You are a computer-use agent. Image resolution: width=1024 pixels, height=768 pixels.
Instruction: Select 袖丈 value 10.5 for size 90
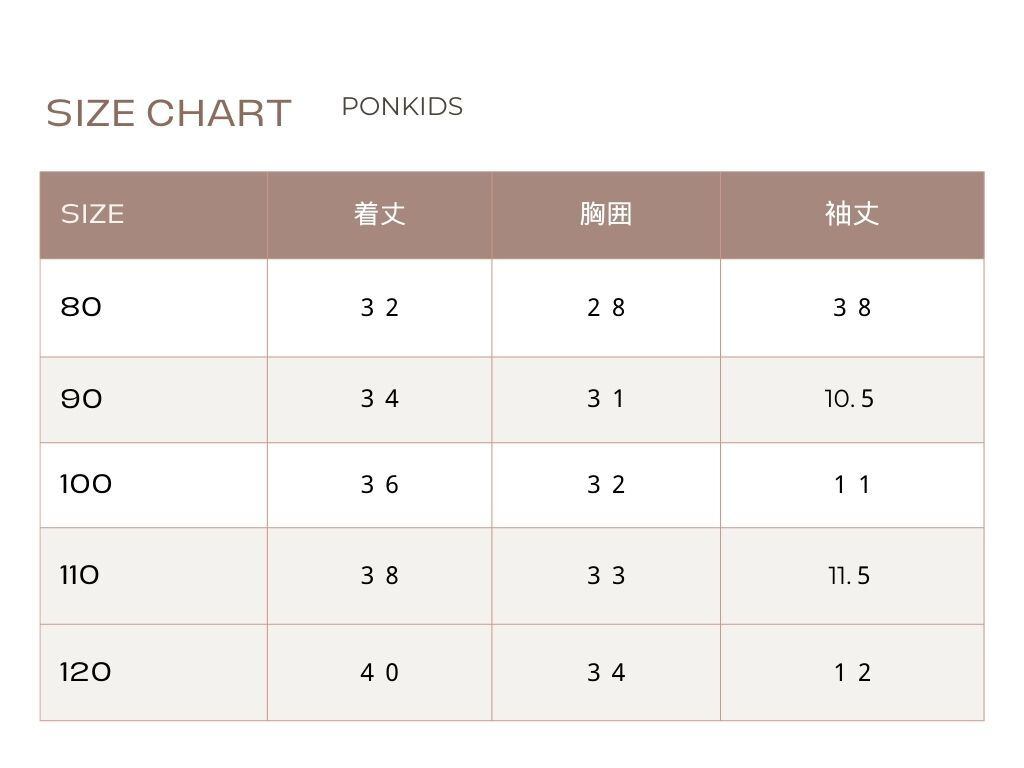pos(849,399)
